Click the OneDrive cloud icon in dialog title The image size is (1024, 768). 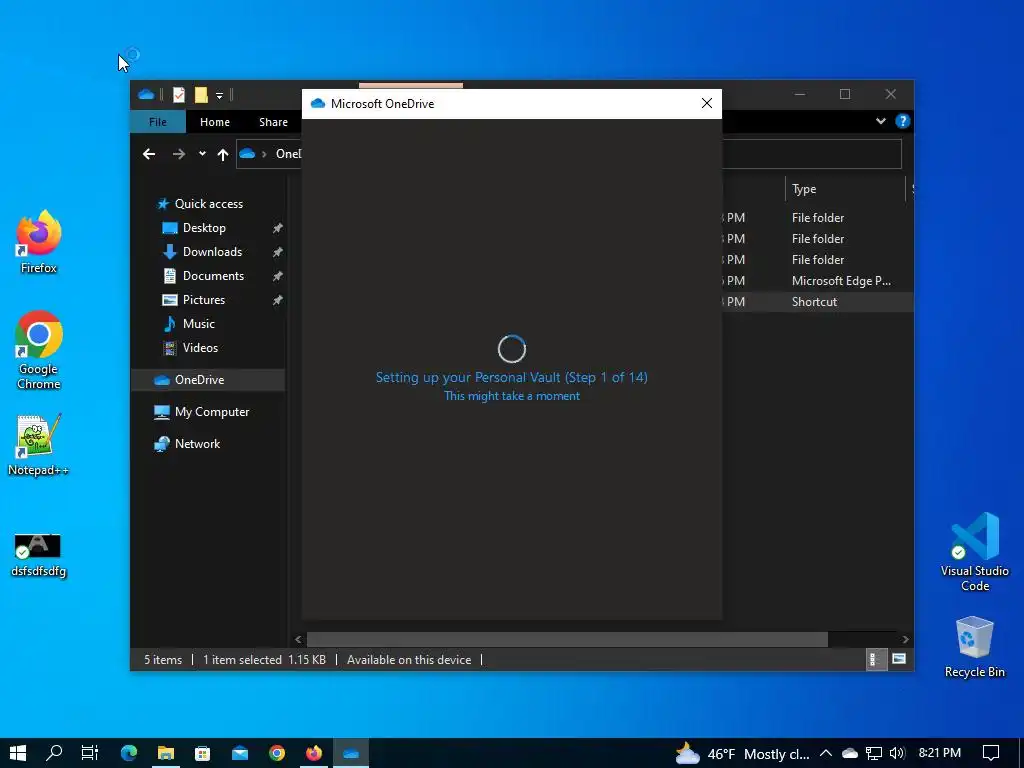point(318,103)
